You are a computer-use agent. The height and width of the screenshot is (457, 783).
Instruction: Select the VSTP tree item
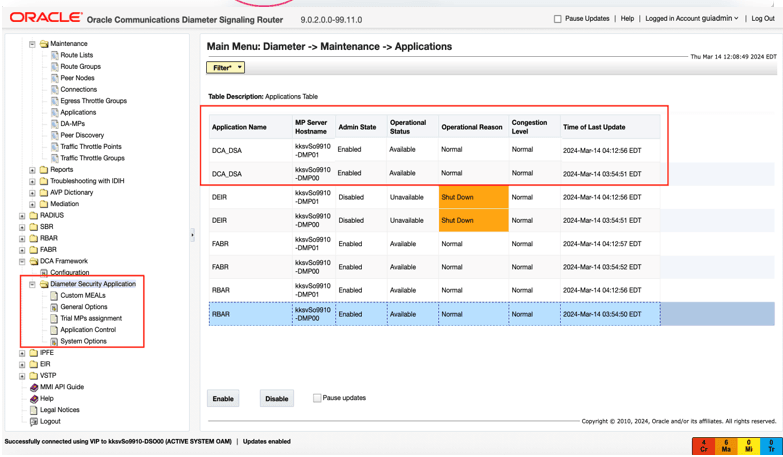[48, 376]
